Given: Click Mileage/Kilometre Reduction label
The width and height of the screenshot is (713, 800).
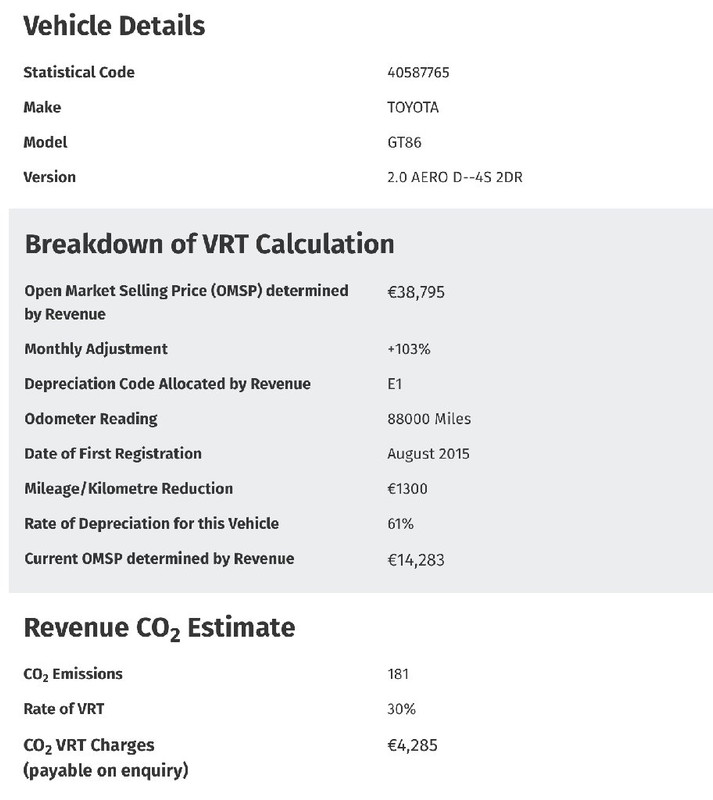Looking at the screenshot, I should 129,489.
